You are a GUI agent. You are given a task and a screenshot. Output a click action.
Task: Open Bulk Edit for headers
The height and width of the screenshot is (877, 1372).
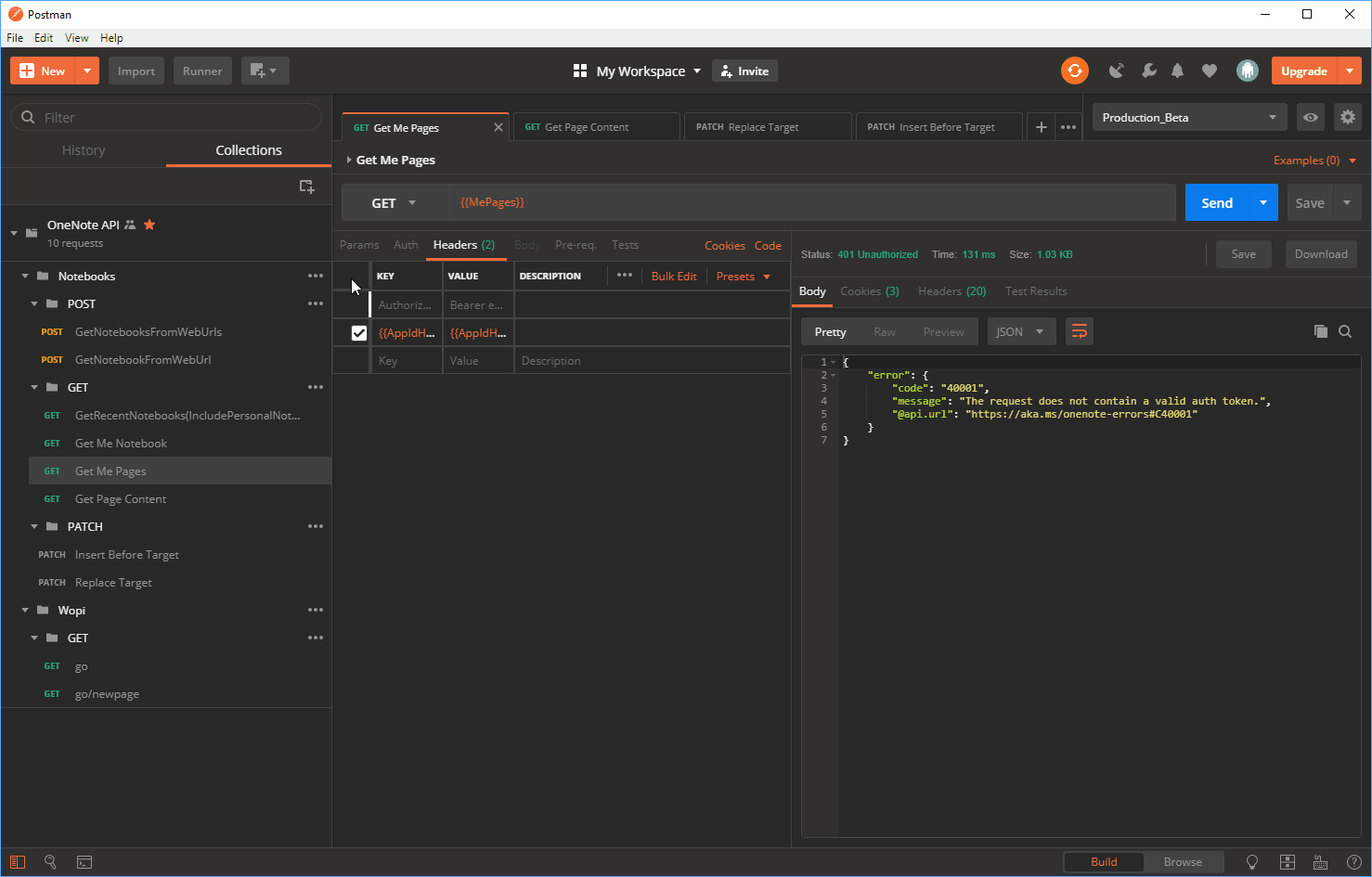coord(674,276)
